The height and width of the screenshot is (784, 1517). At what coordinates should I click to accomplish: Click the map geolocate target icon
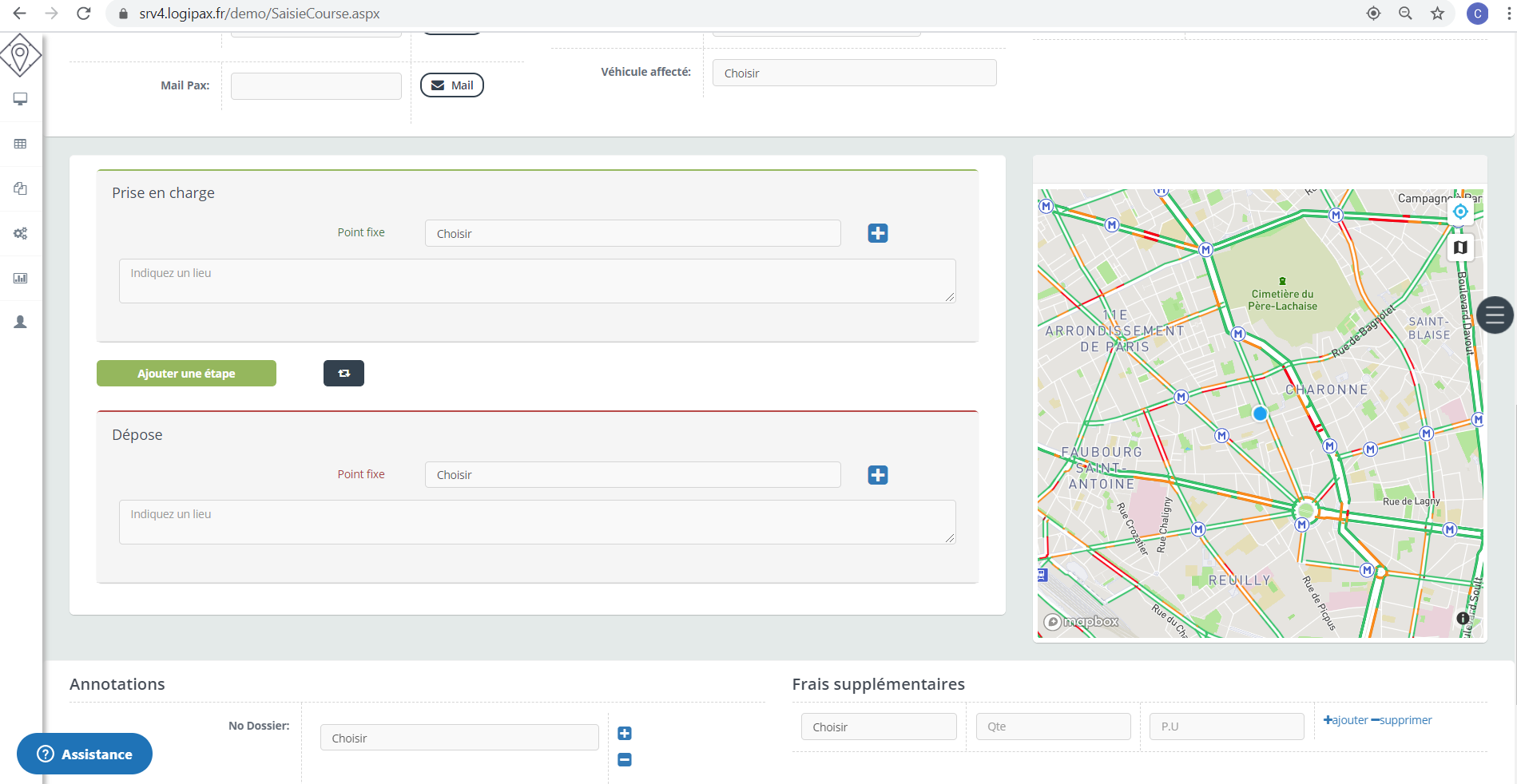[x=1460, y=212]
